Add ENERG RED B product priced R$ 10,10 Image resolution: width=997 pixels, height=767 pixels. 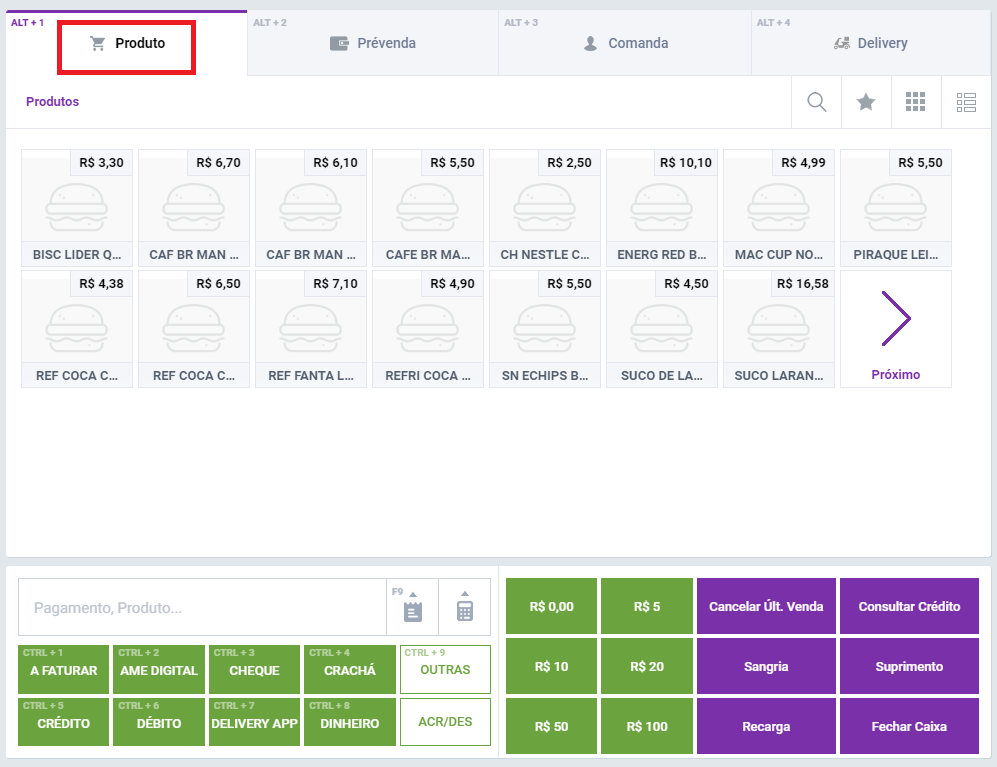pos(661,207)
